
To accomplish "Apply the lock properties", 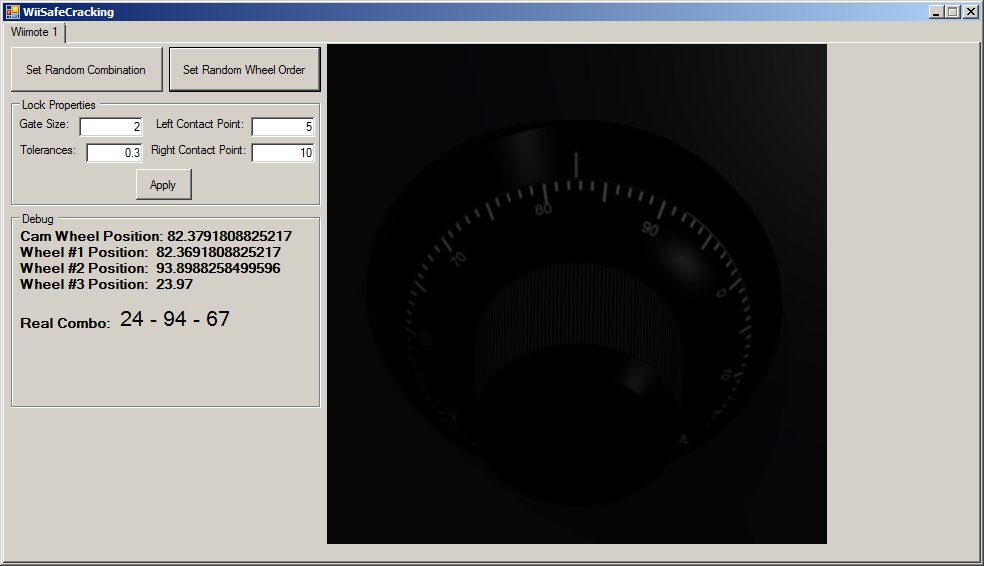I will pyautogui.click(x=163, y=185).
